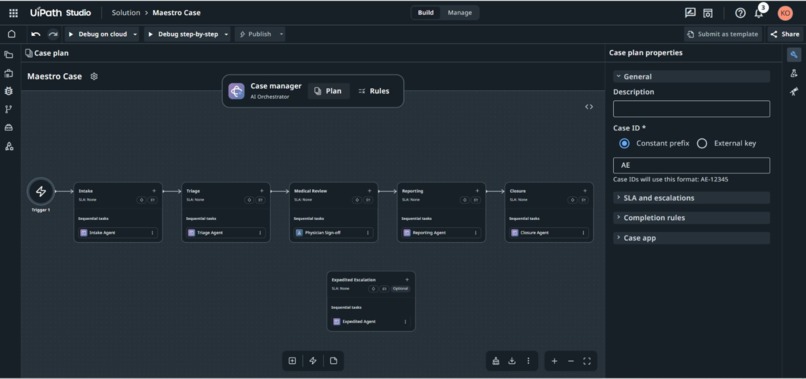
Task: Click in the Description field
Action: 691,109
